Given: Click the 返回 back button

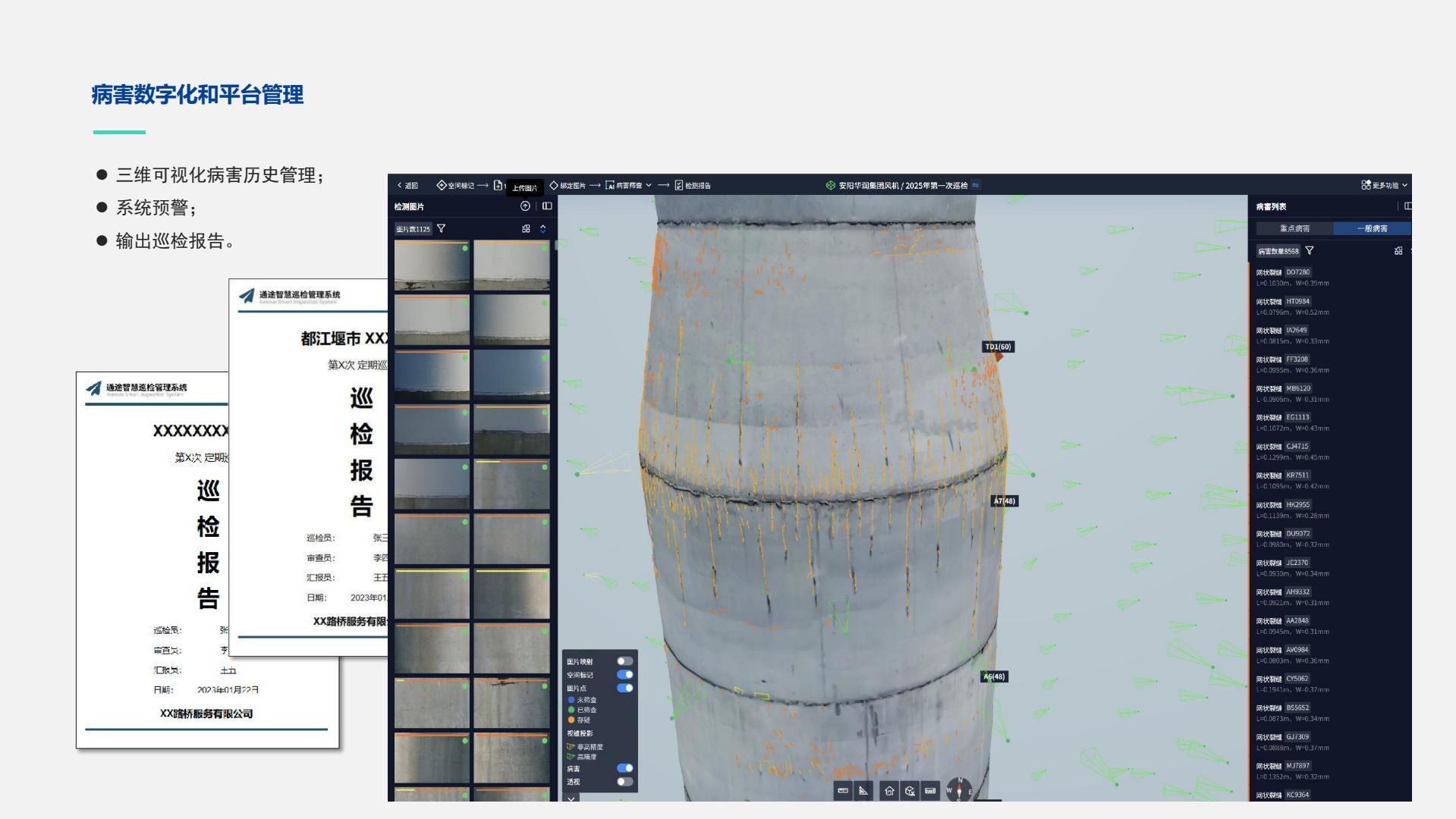Looking at the screenshot, I should (x=407, y=185).
